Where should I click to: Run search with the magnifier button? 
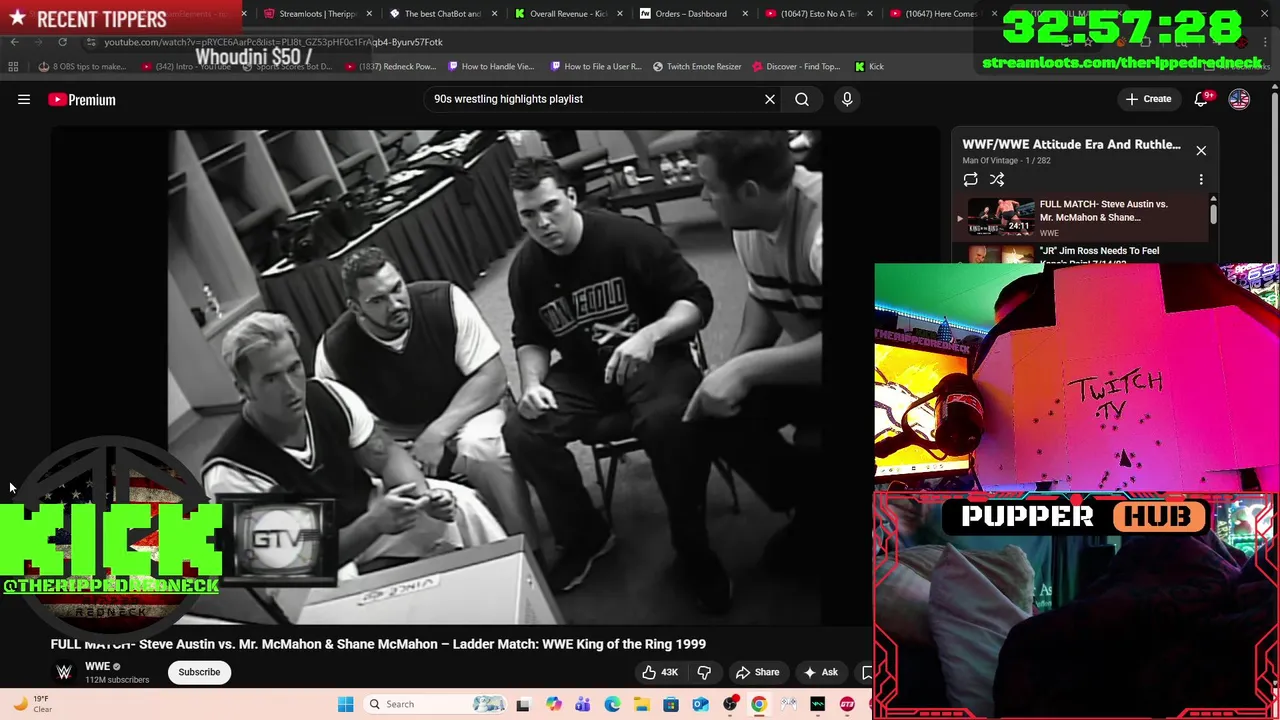point(802,99)
